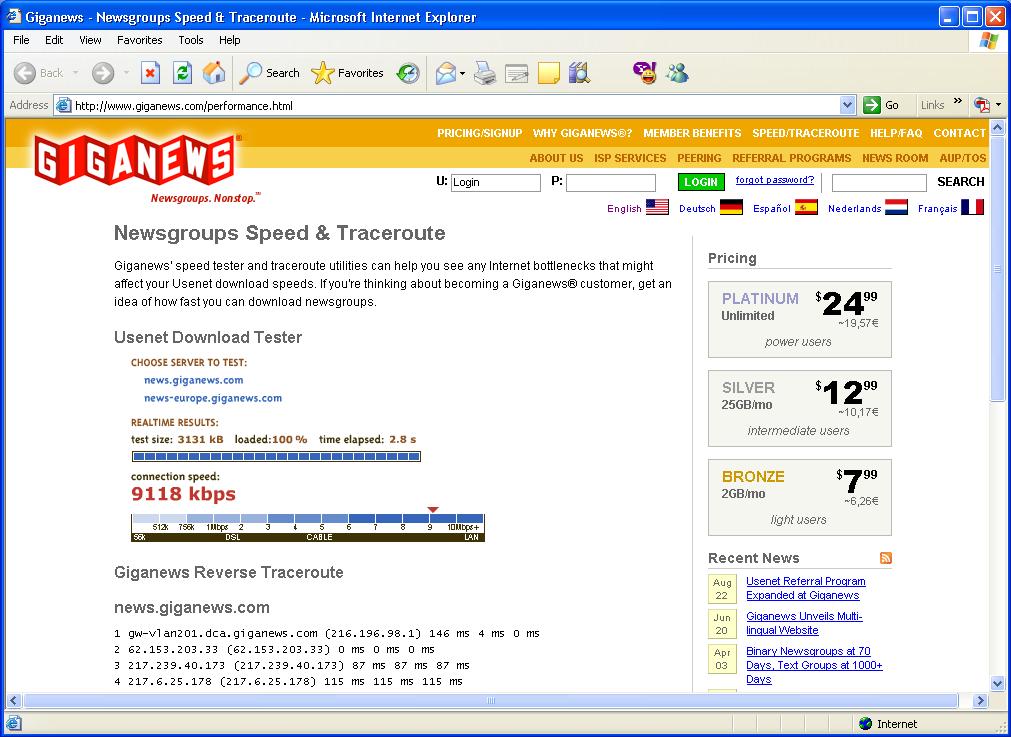Open PRICING/SIGNUP navigation link
Screen dimensions: 1011x737
tap(480, 133)
